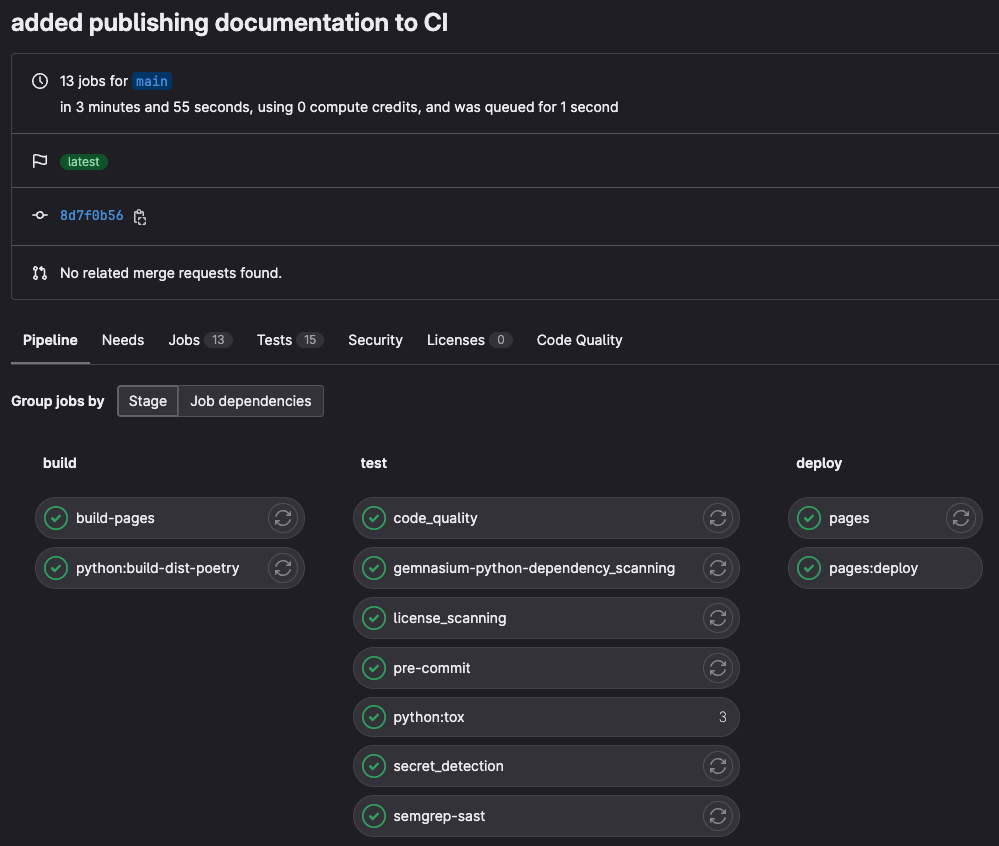Open commit 8d7f0b56 link
The width and height of the screenshot is (999, 846).
click(92, 215)
